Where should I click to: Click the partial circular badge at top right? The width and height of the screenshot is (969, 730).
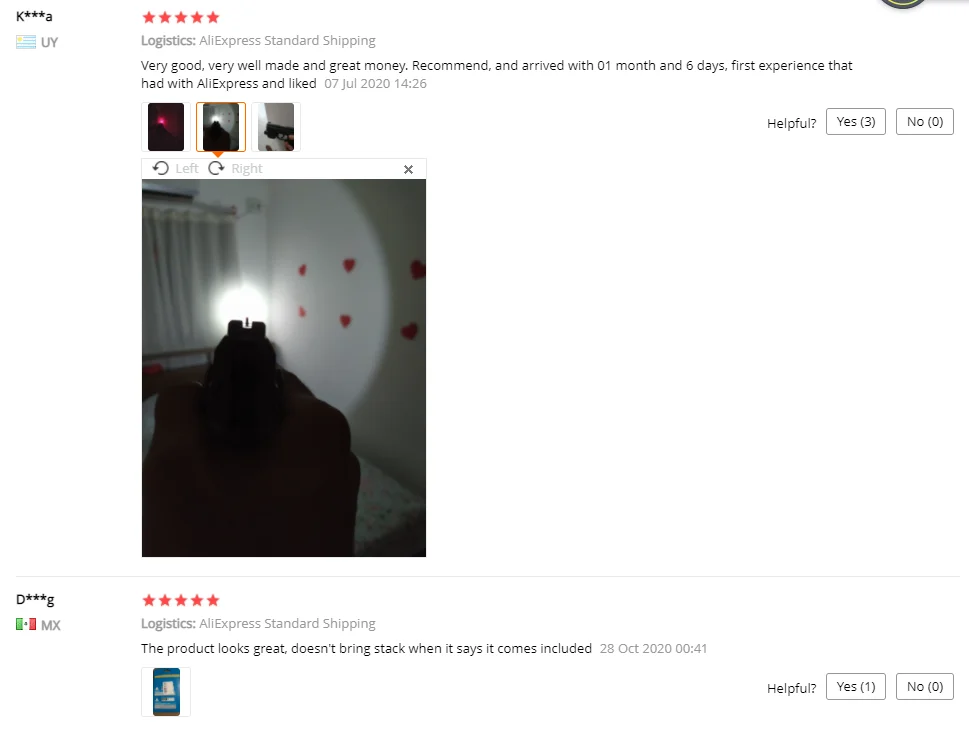pos(903,4)
